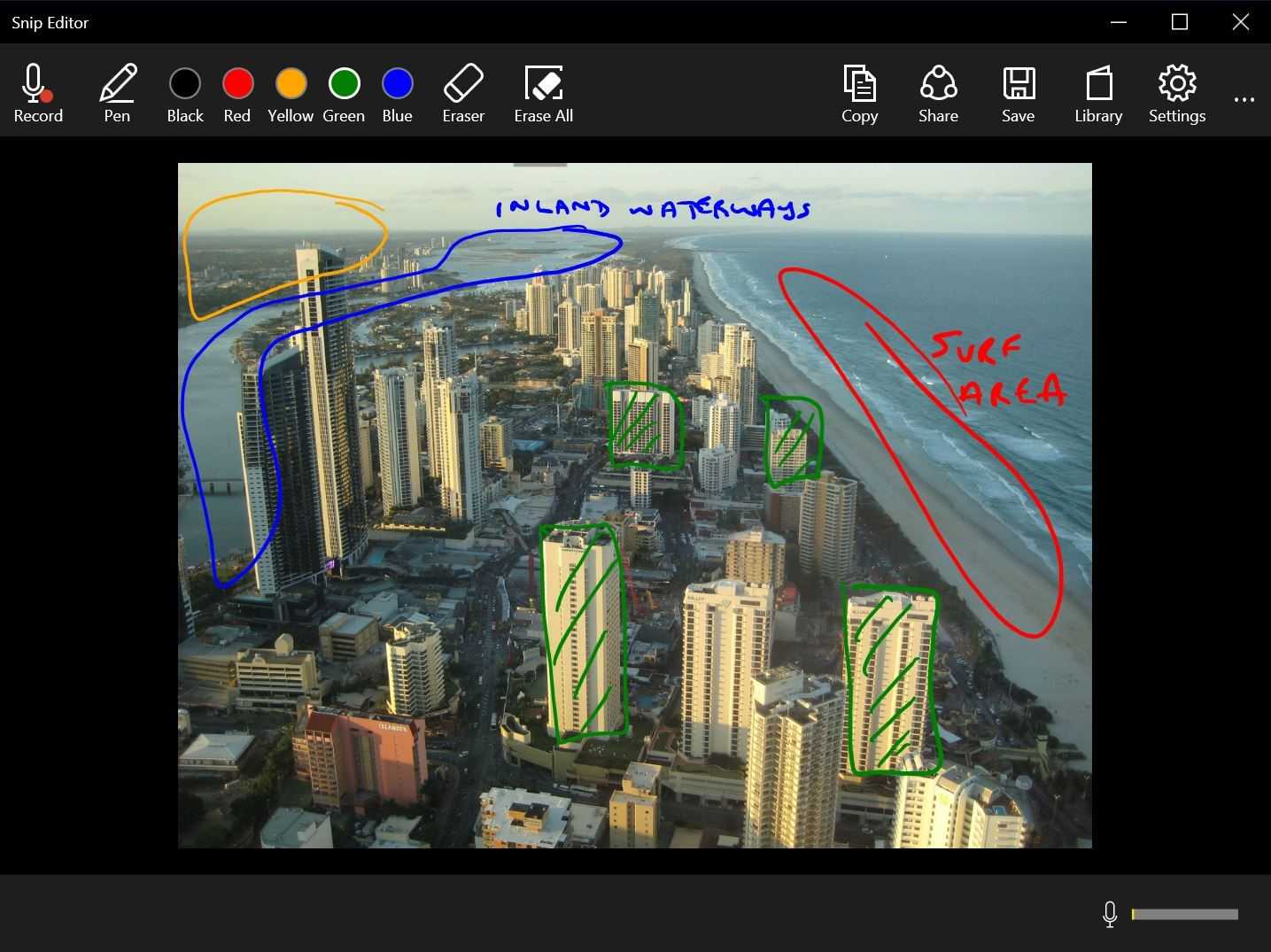
Task: Click the annotated city photo canvas
Action: coord(634,505)
